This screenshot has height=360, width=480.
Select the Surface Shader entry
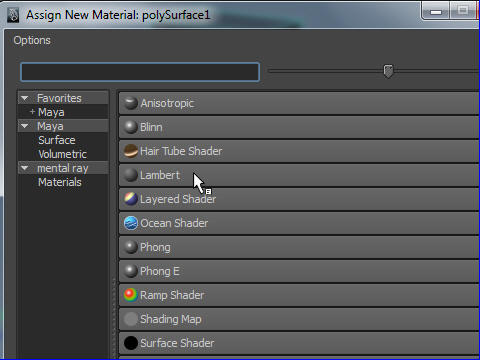299,343
